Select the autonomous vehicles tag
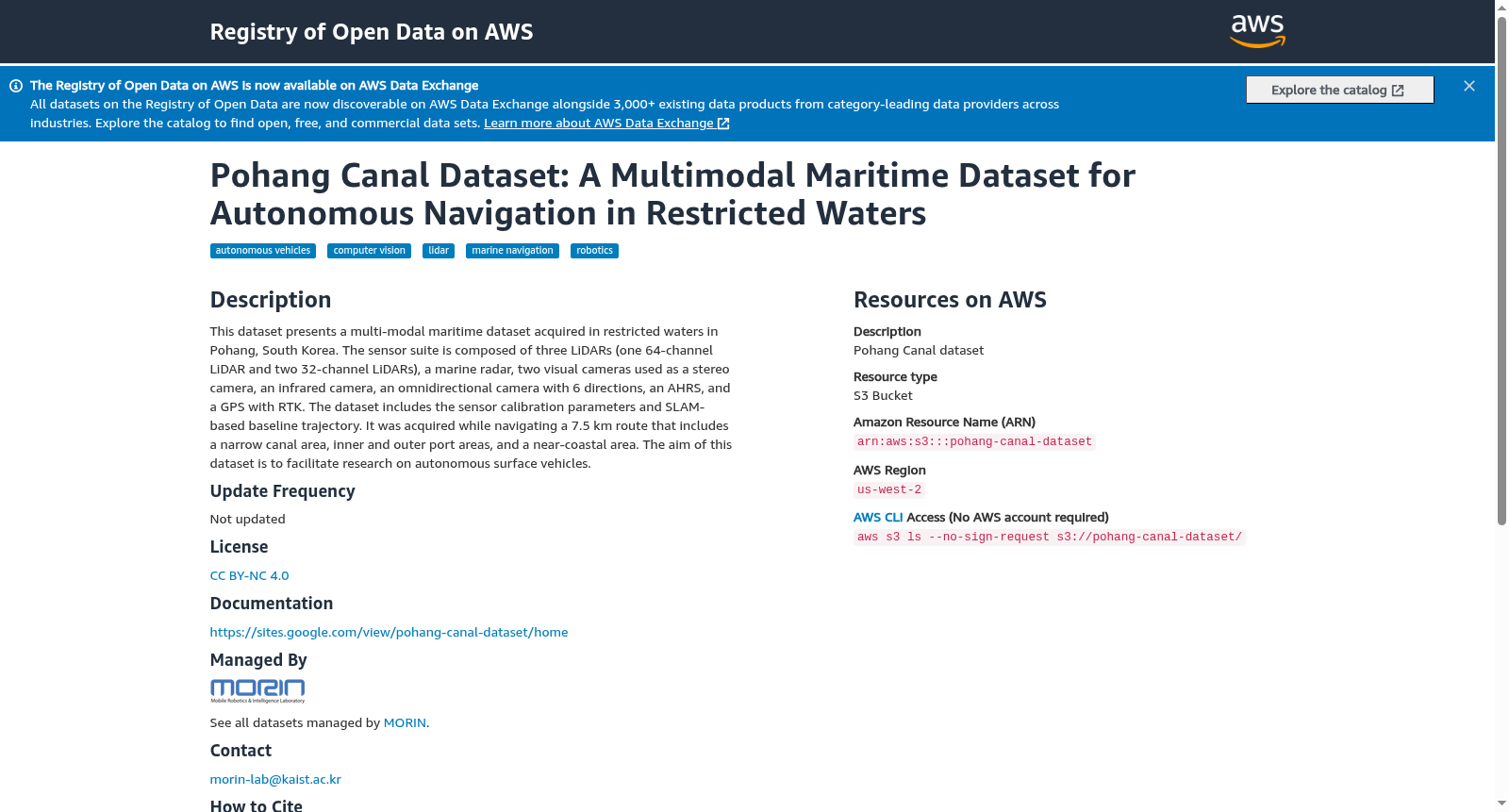This screenshot has width=1509, height=812. click(263, 251)
